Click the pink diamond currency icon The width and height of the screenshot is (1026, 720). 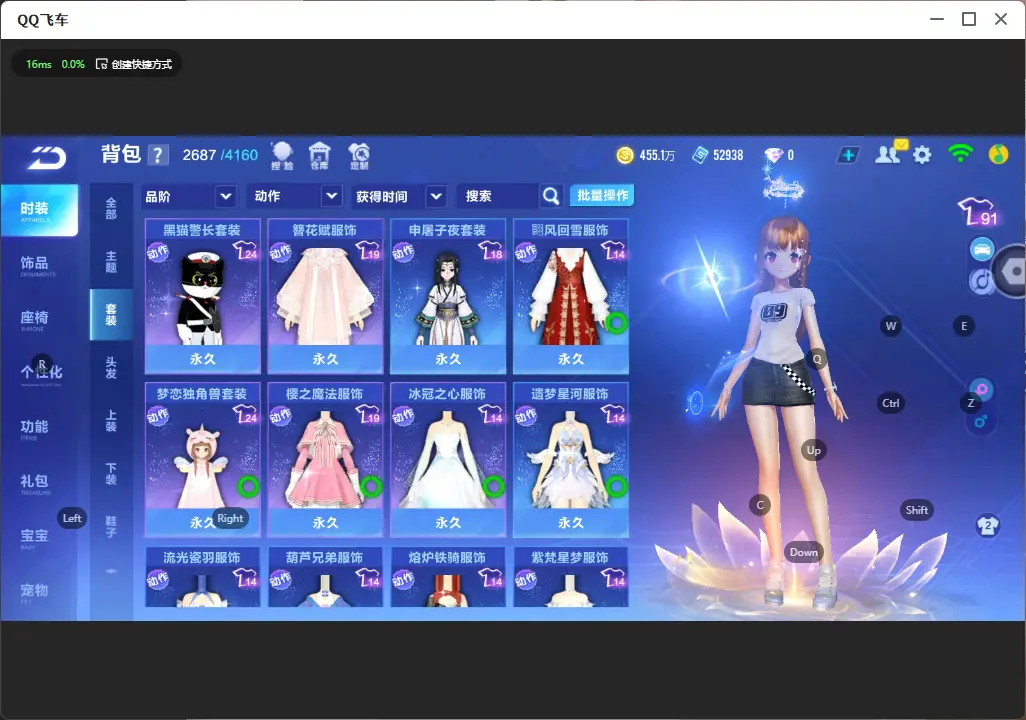click(773, 155)
